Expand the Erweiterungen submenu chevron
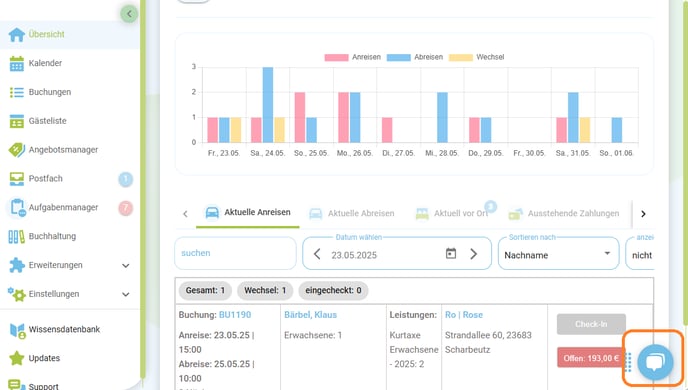 [x=125, y=265]
